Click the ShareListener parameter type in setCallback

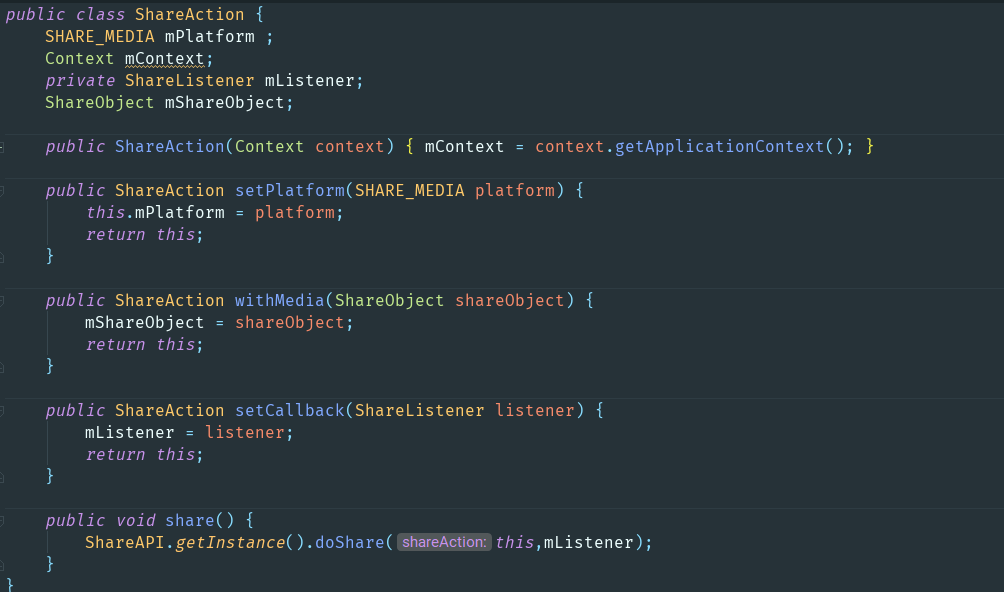[x=419, y=411]
